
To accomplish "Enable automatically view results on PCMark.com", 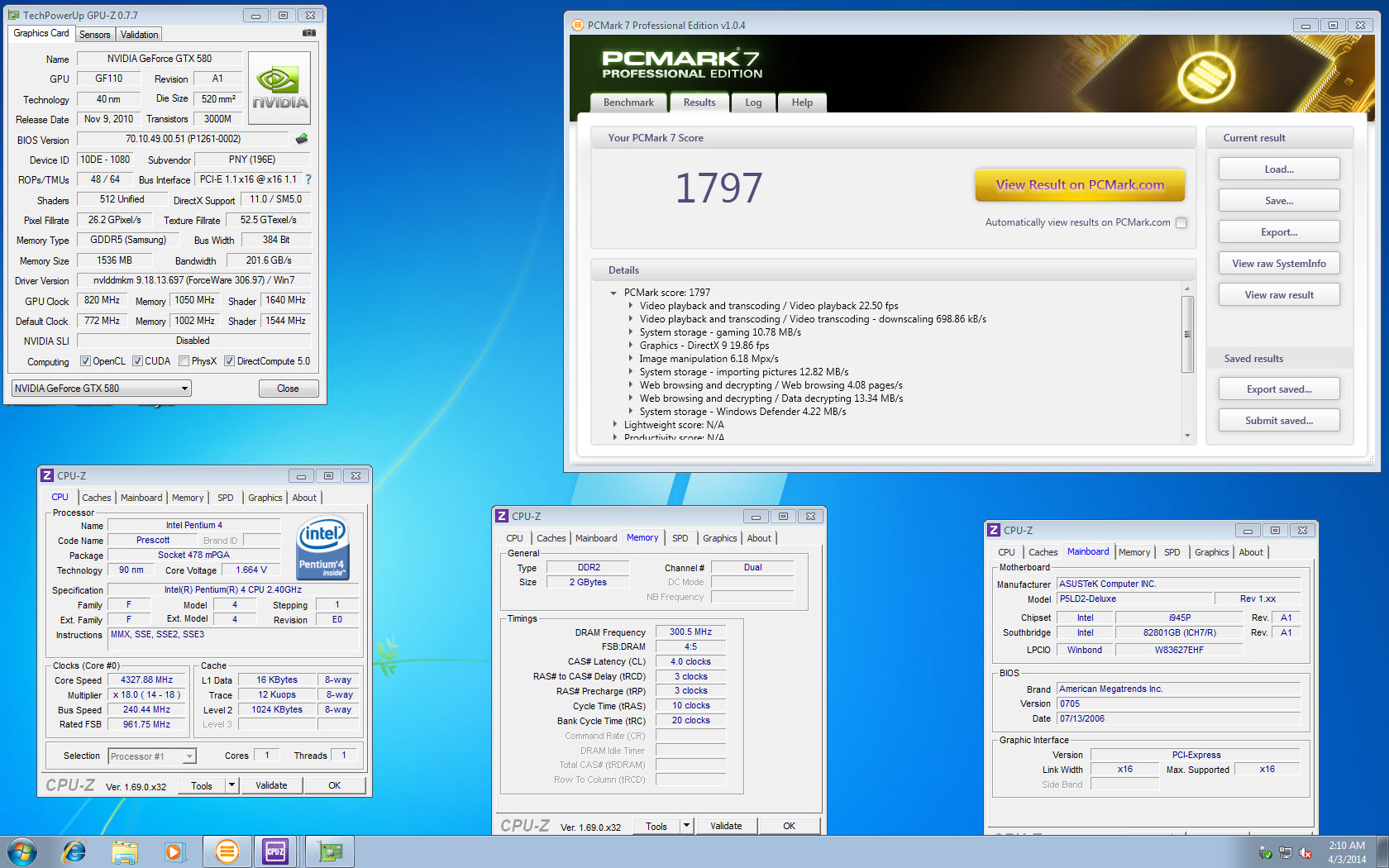I will pyautogui.click(x=1181, y=222).
